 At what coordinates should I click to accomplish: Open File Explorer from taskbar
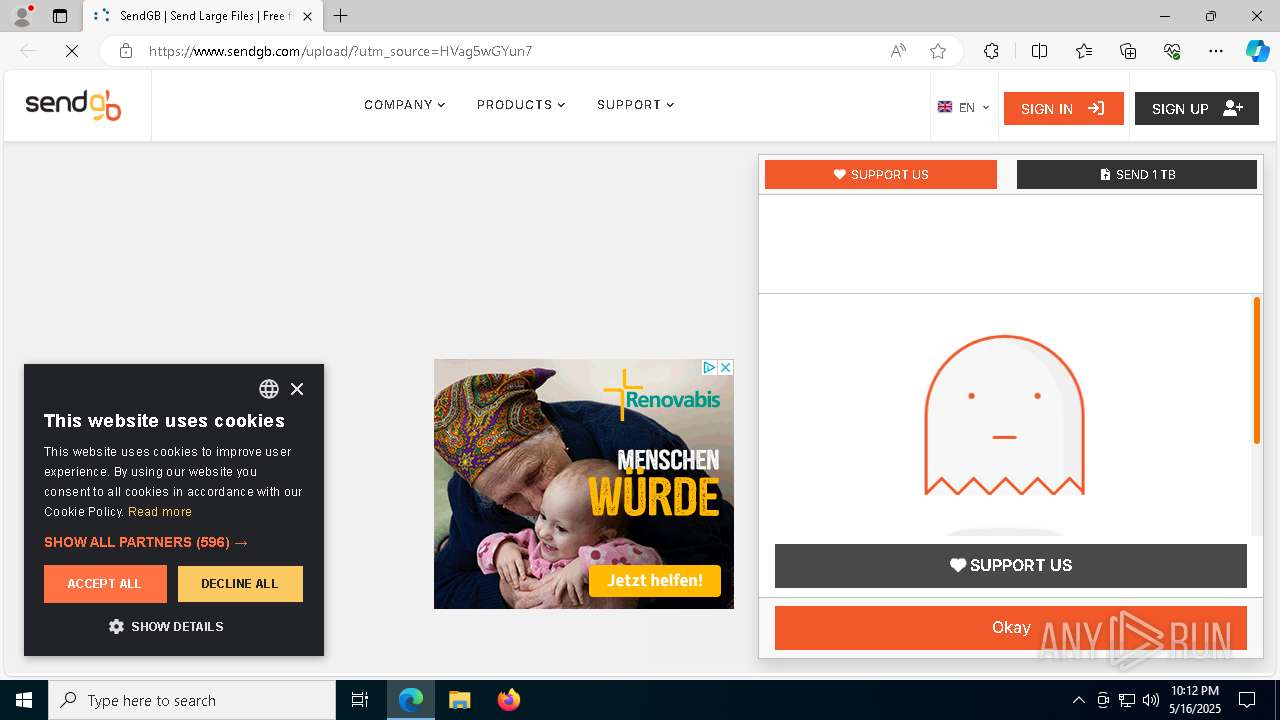459,700
